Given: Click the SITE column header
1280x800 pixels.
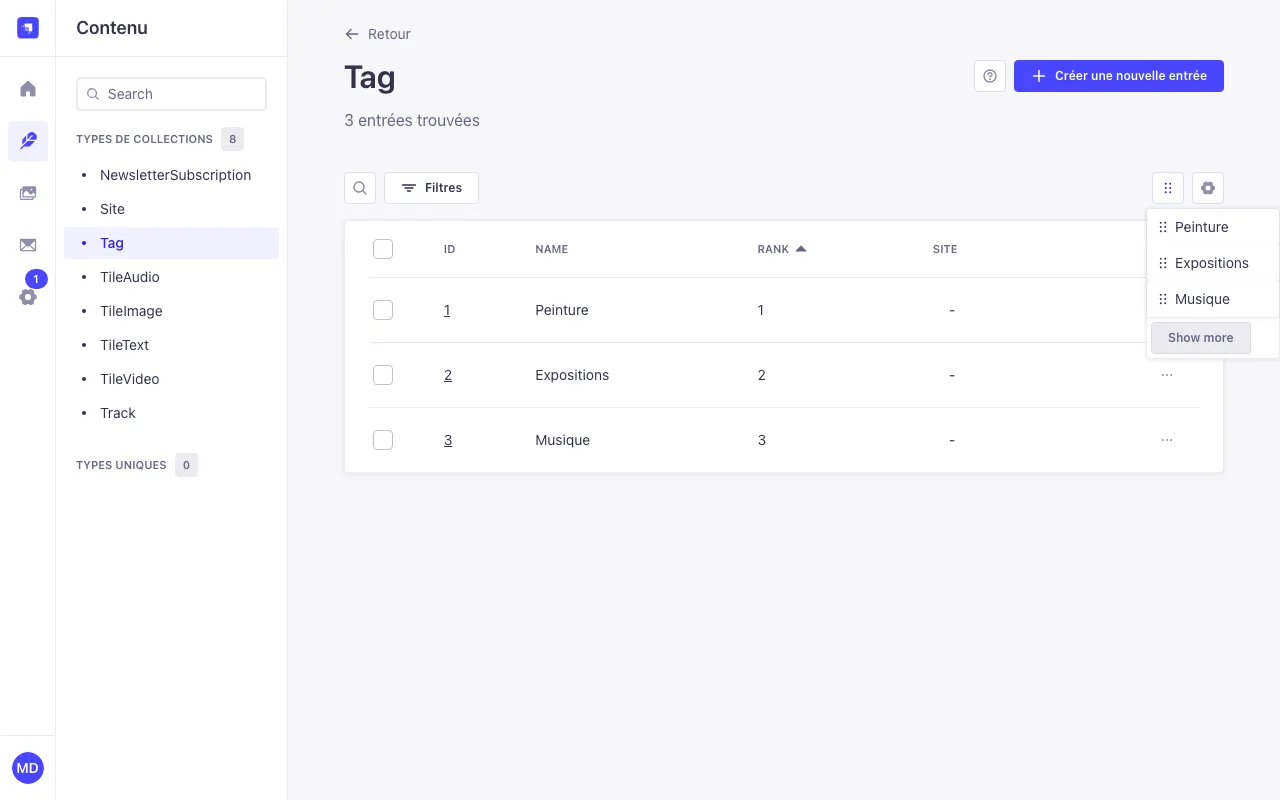Looking at the screenshot, I should (x=945, y=249).
